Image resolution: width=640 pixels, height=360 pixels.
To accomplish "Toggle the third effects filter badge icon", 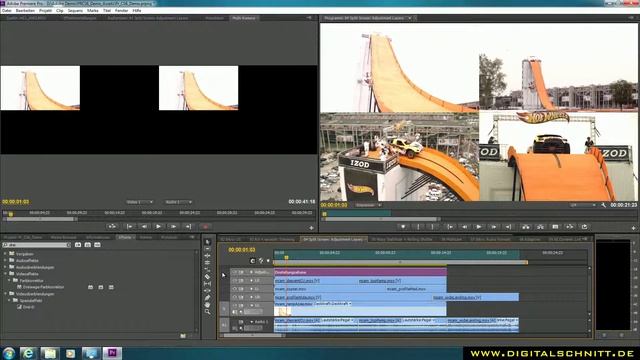I will (98, 245).
